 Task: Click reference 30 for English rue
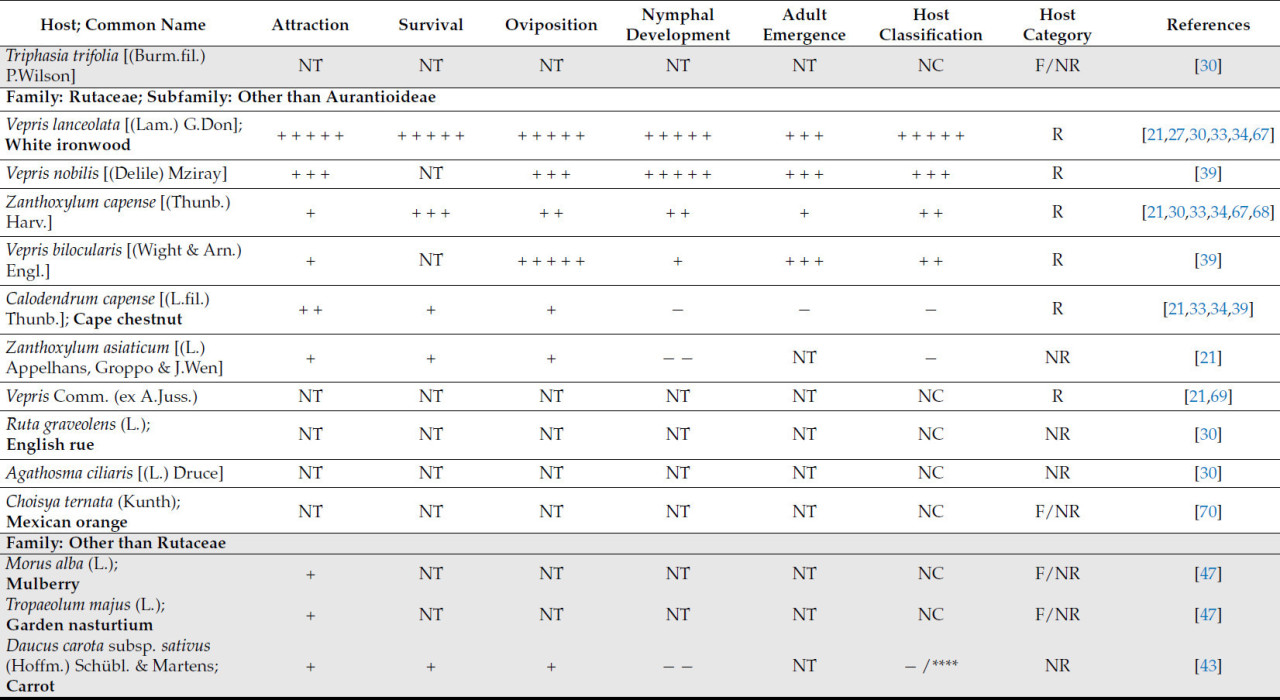tap(1208, 435)
